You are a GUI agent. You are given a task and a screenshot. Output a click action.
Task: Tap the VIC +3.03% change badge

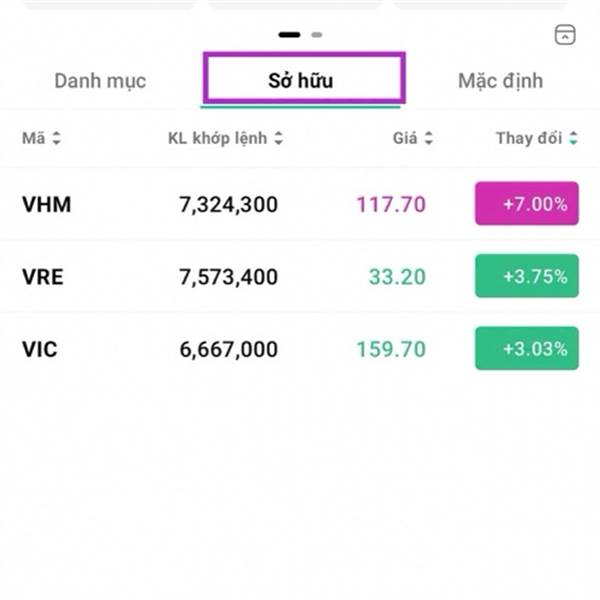(526, 349)
